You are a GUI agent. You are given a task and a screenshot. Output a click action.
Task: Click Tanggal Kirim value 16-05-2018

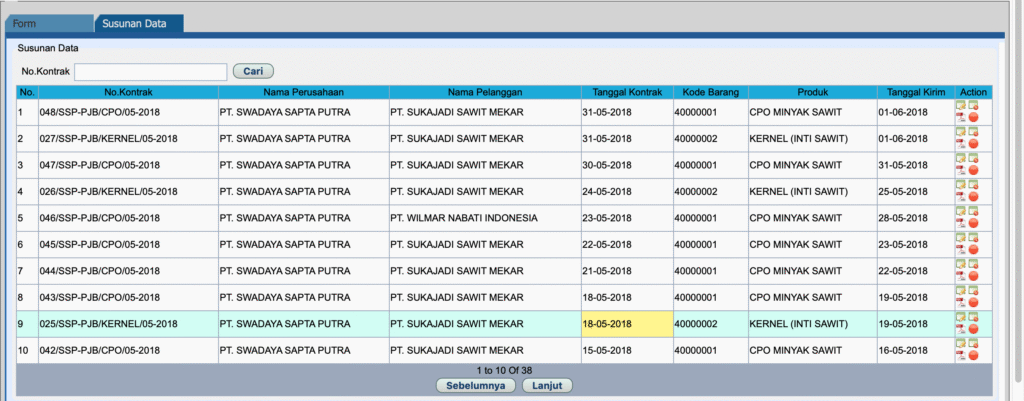pos(903,350)
